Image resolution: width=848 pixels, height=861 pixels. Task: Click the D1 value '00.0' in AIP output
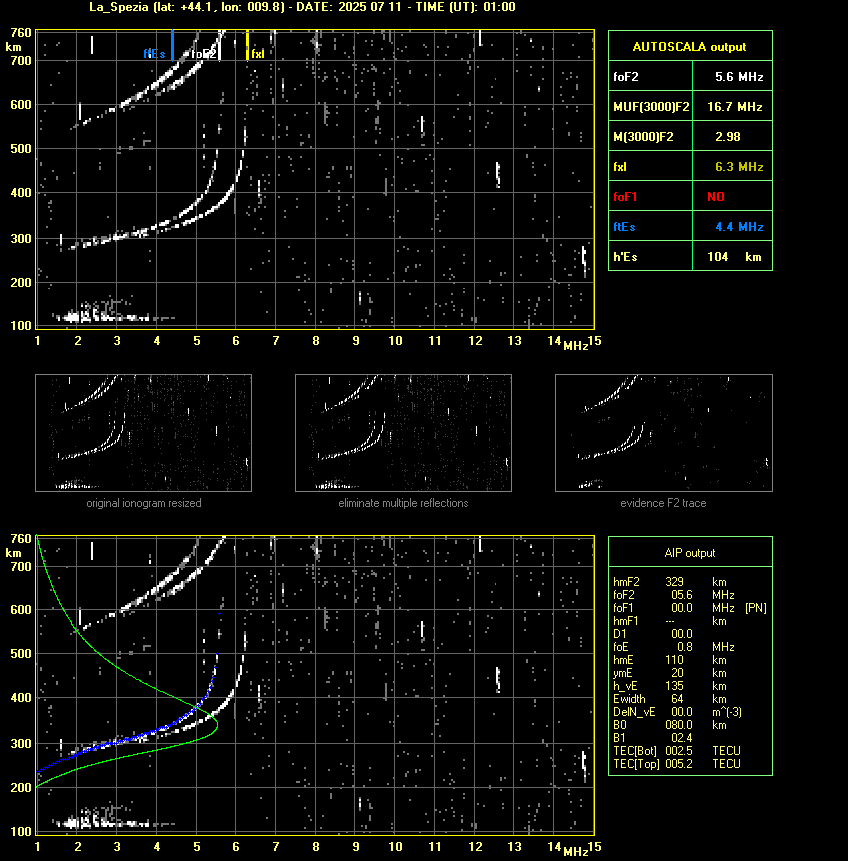click(682, 634)
